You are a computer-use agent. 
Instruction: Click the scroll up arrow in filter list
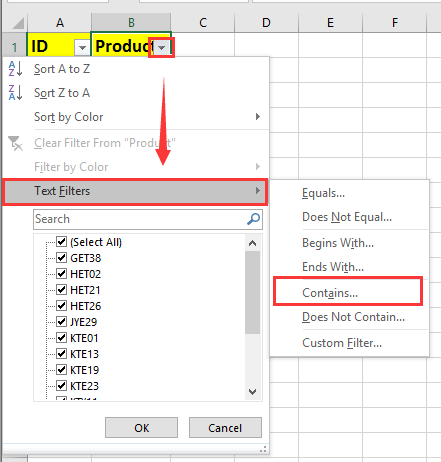click(253, 243)
